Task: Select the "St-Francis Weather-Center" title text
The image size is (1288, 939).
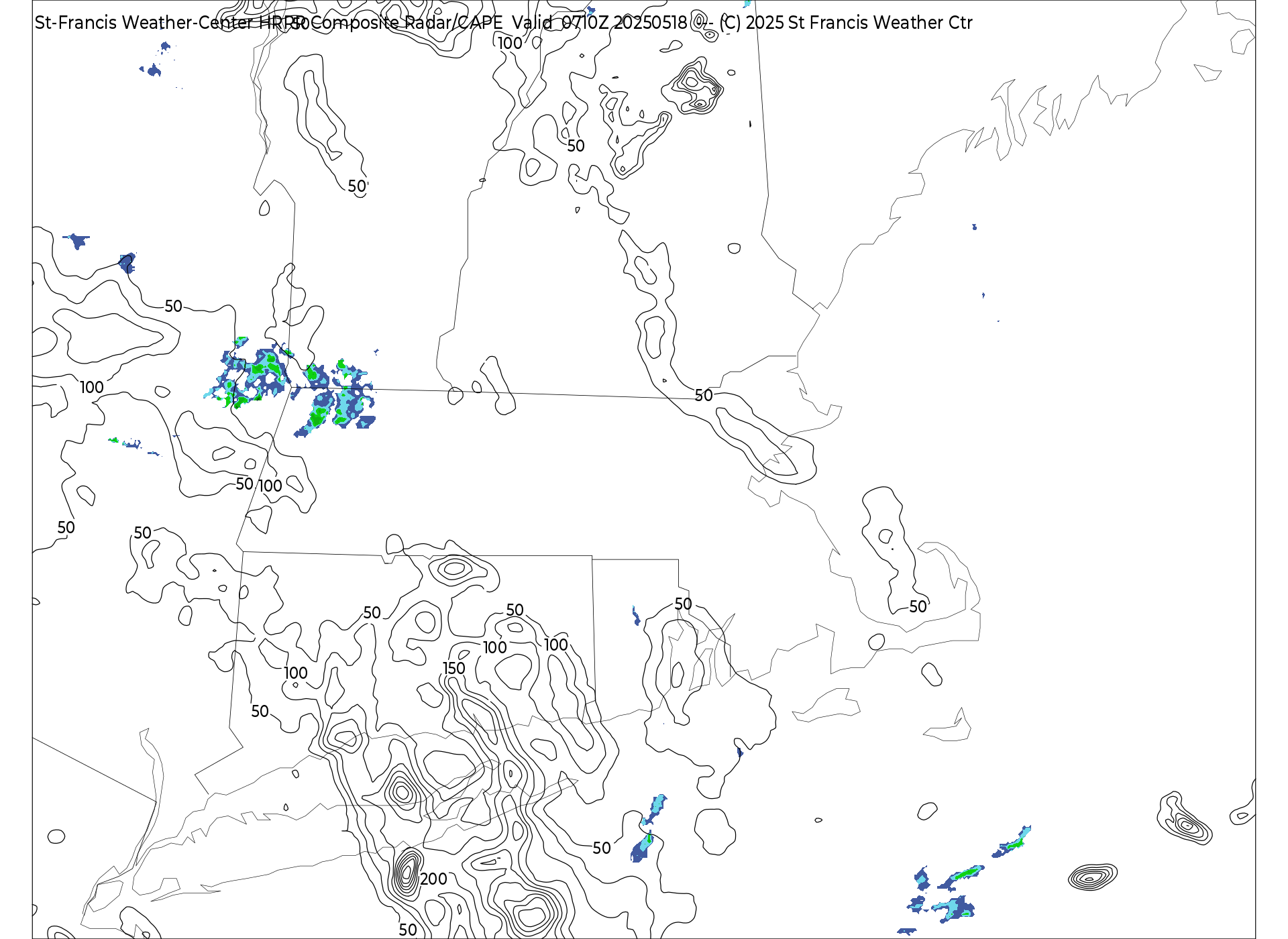Action: tap(145, 23)
